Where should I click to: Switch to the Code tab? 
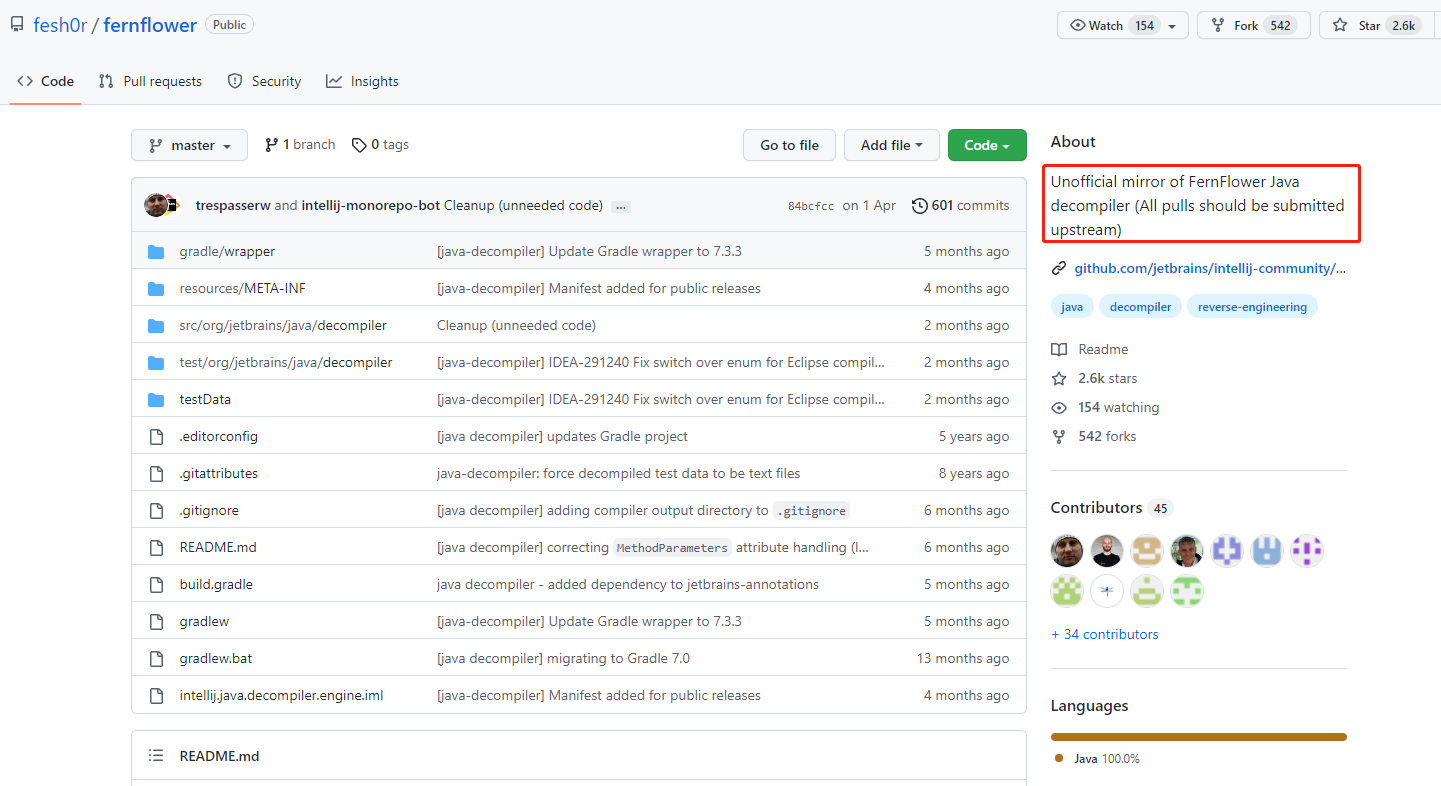46,81
